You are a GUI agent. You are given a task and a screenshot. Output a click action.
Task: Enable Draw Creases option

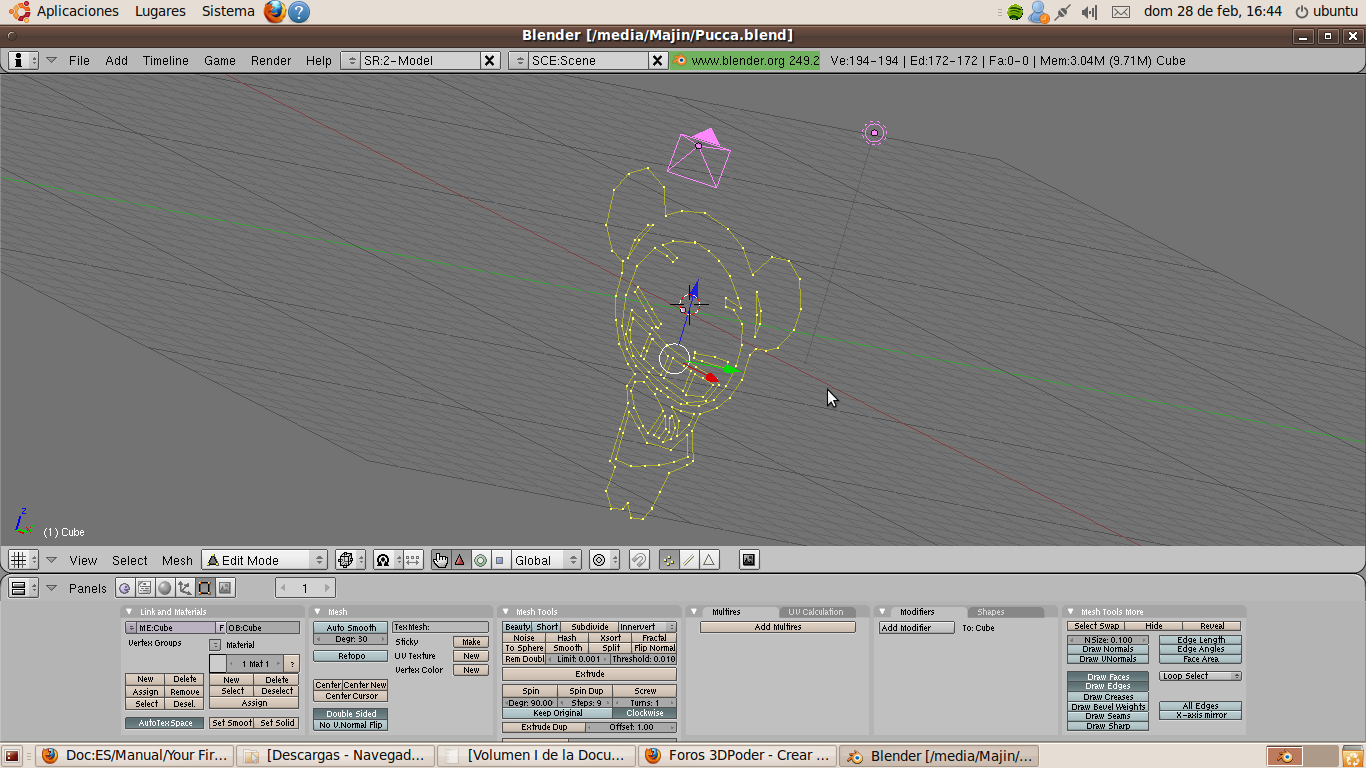click(1108, 697)
